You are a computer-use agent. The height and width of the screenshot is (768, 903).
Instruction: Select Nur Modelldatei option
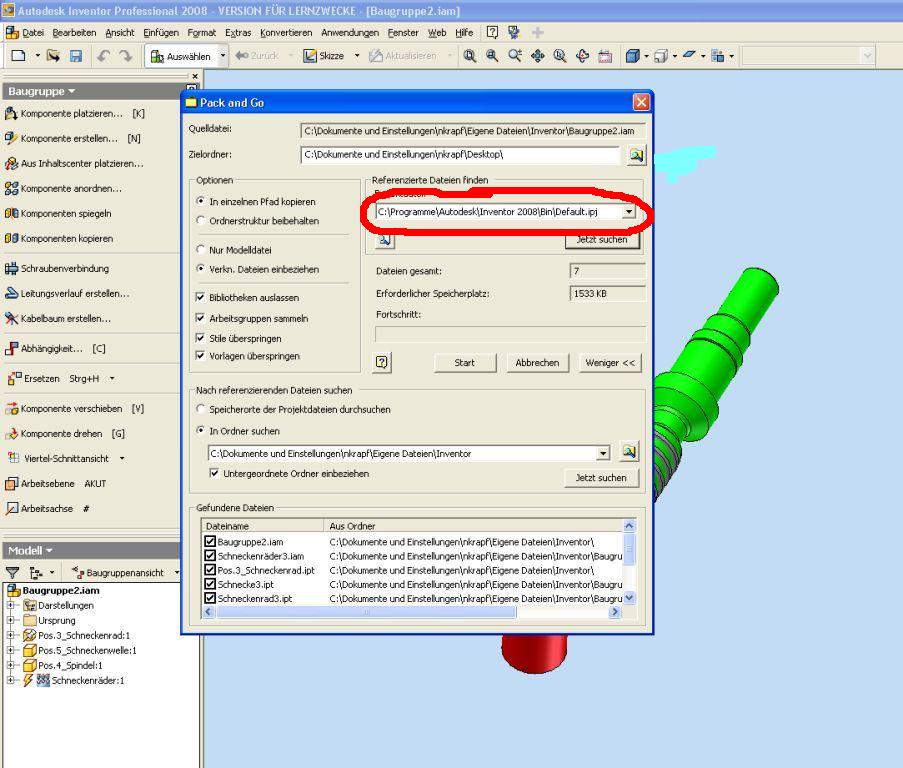coord(200,249)
